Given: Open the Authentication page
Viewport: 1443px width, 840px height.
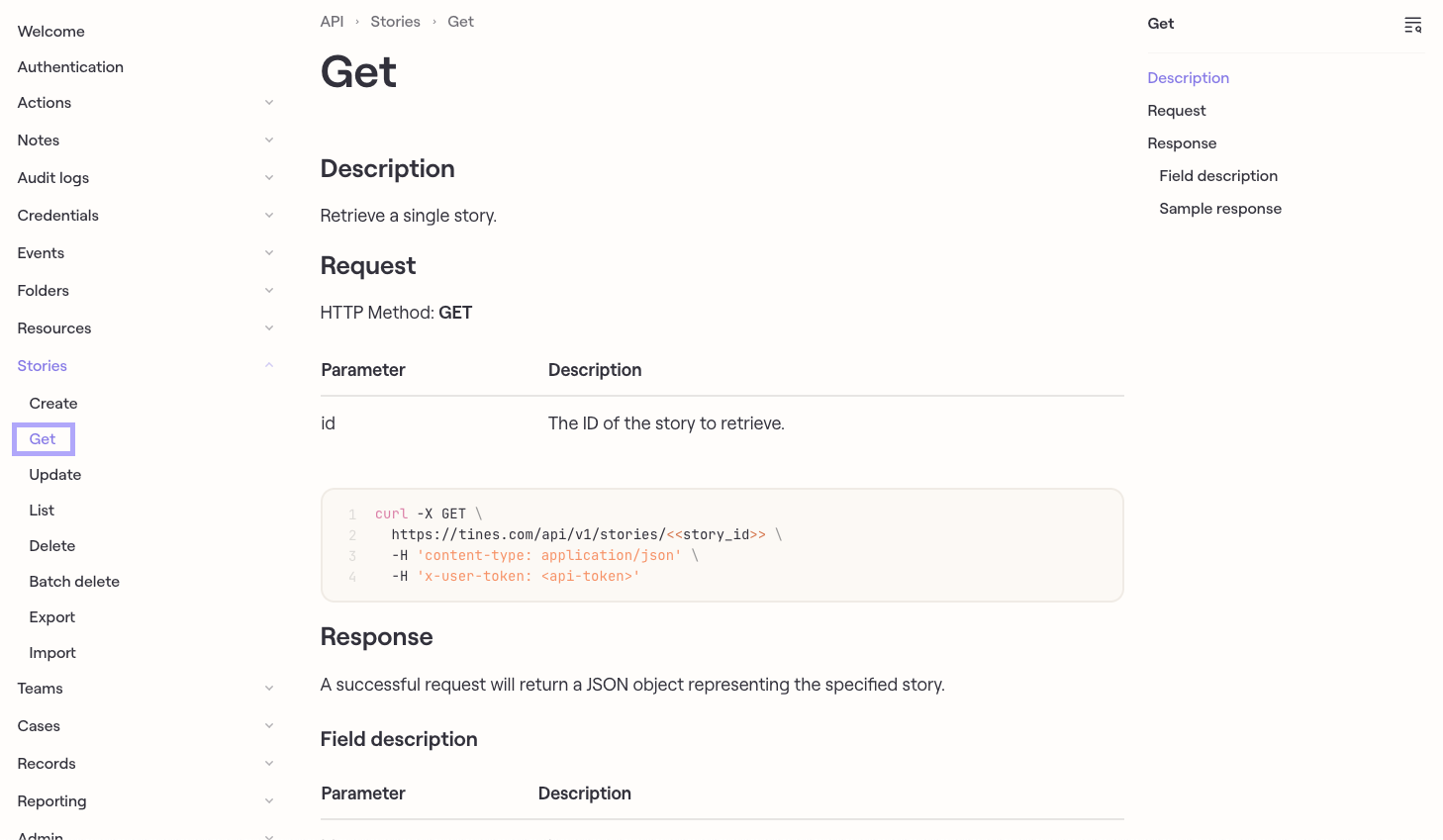Looking at the screenshot, I should coord(70,67).
